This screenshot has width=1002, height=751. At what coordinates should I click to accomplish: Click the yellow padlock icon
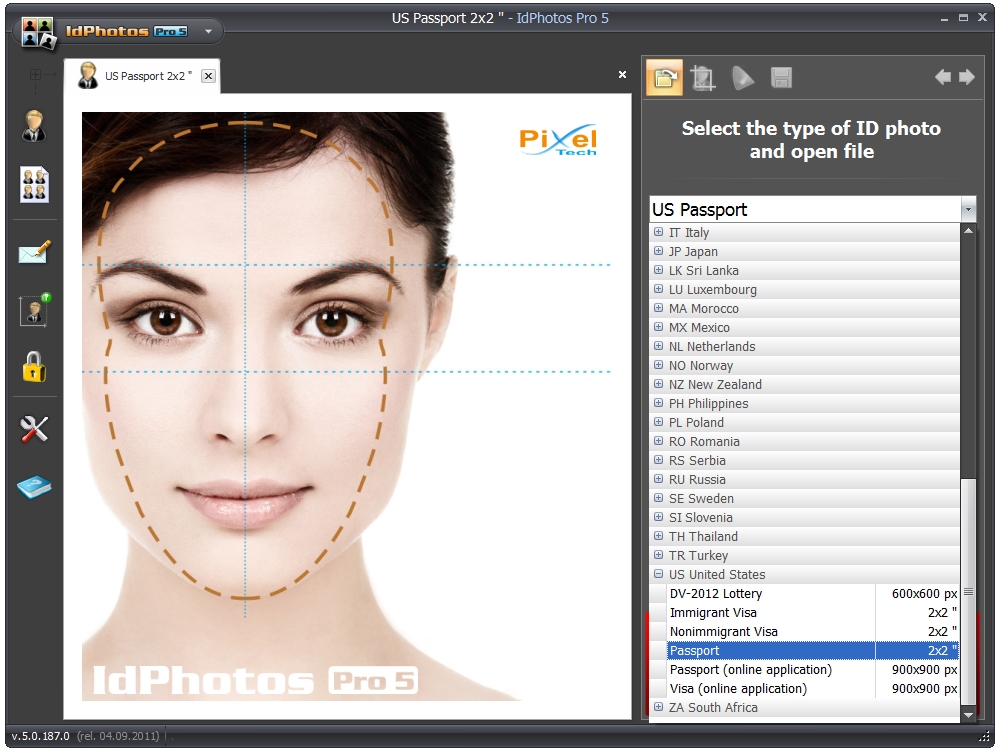pyautogui.click(x=34, y=367)
